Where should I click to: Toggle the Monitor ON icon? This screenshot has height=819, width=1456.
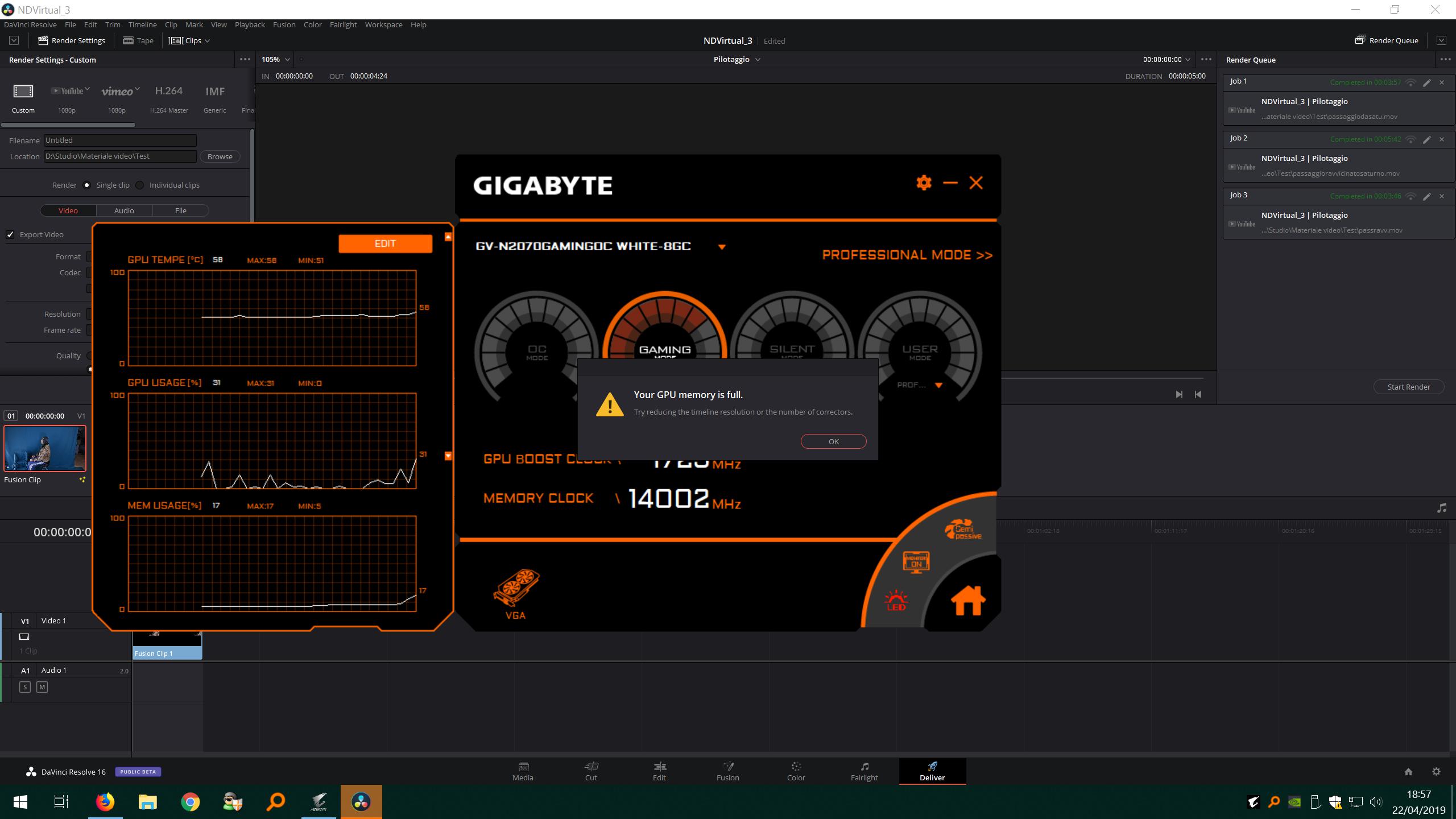[916, 562]
